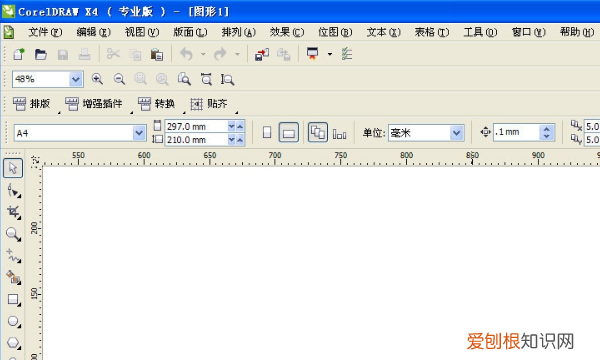Viewport: 600px width, 360px height.
Task: Expand the 单位 units dropdown
Action: click(x=456, y=133)
